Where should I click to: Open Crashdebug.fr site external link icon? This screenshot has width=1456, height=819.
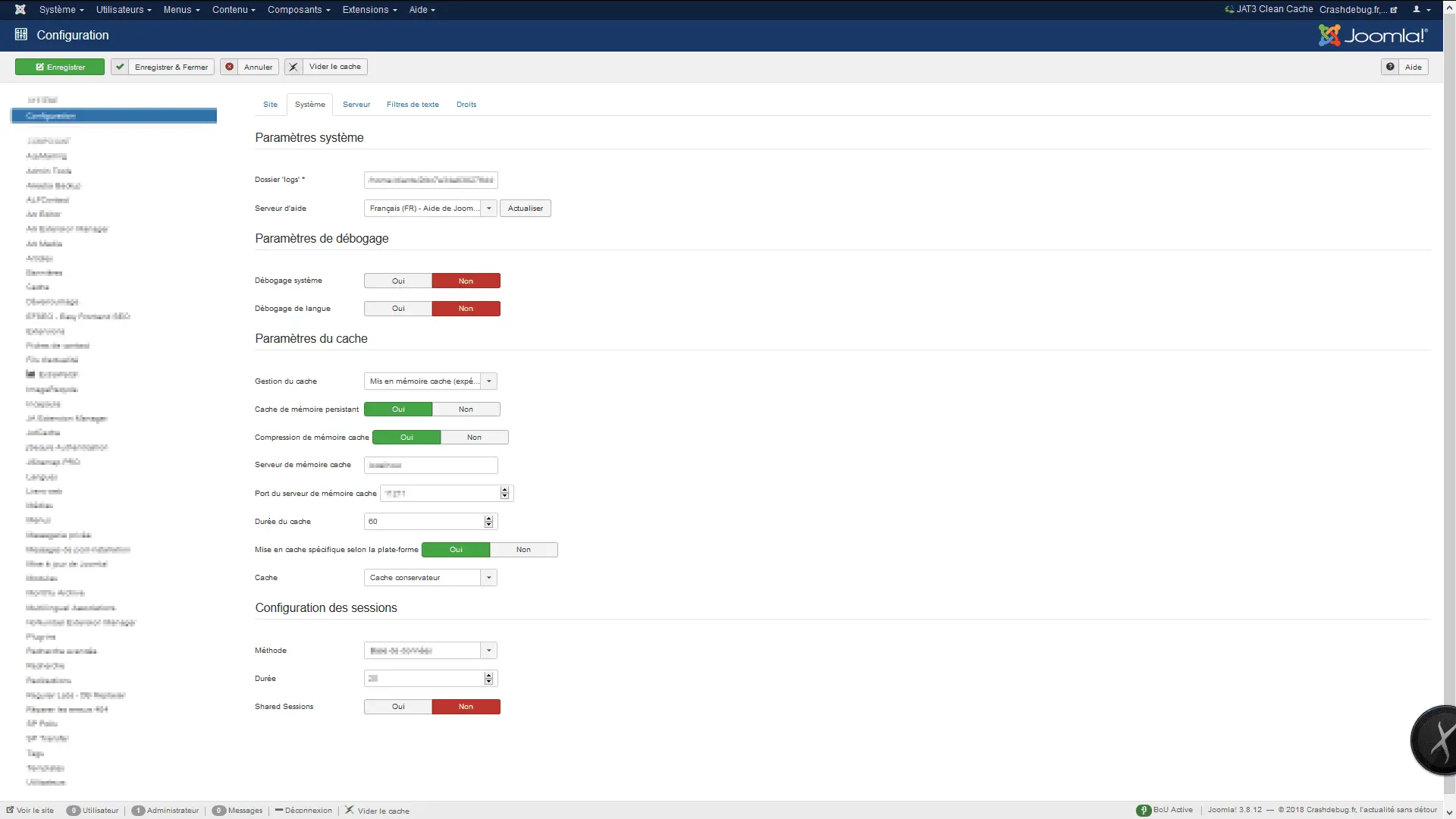(x=1394, y=10)
